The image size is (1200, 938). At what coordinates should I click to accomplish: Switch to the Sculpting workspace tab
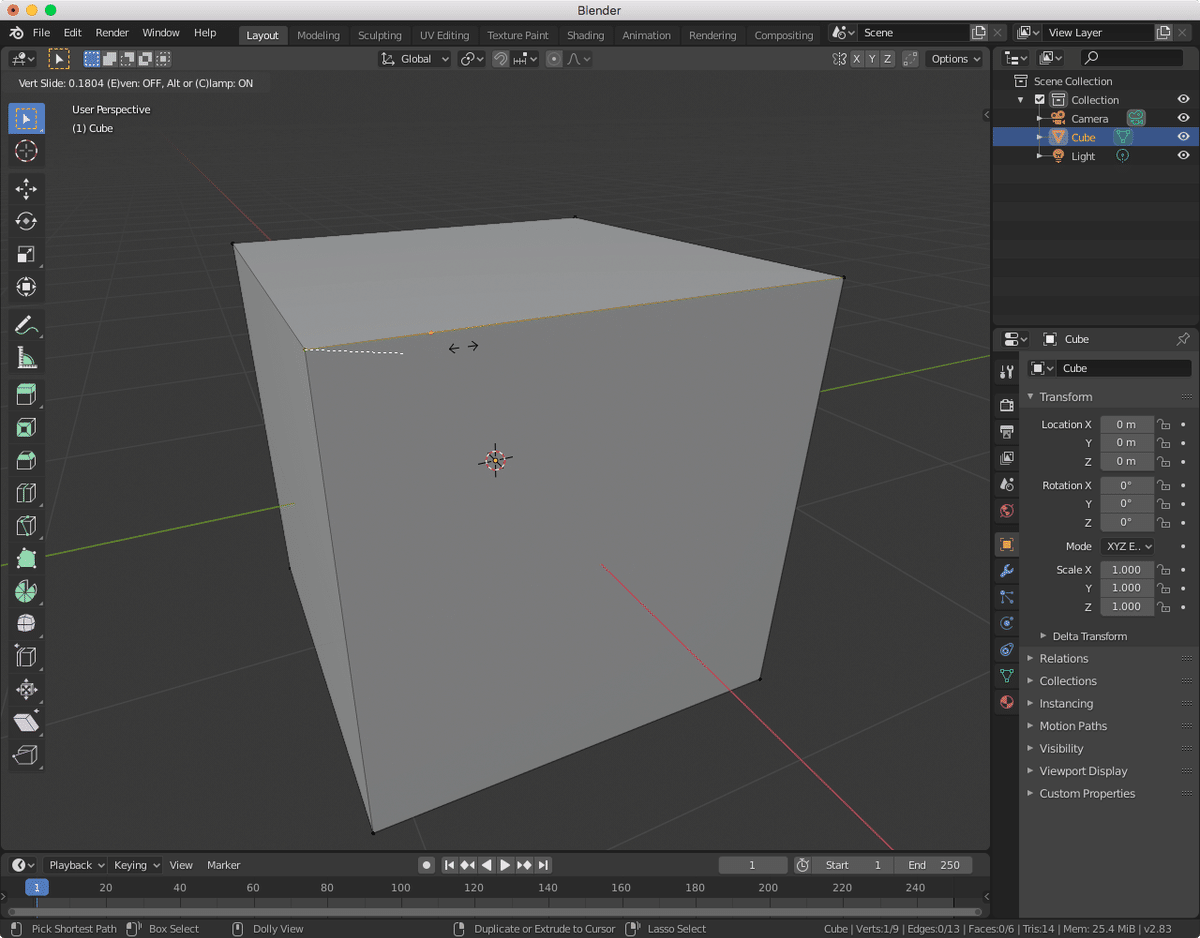point(379,35)
